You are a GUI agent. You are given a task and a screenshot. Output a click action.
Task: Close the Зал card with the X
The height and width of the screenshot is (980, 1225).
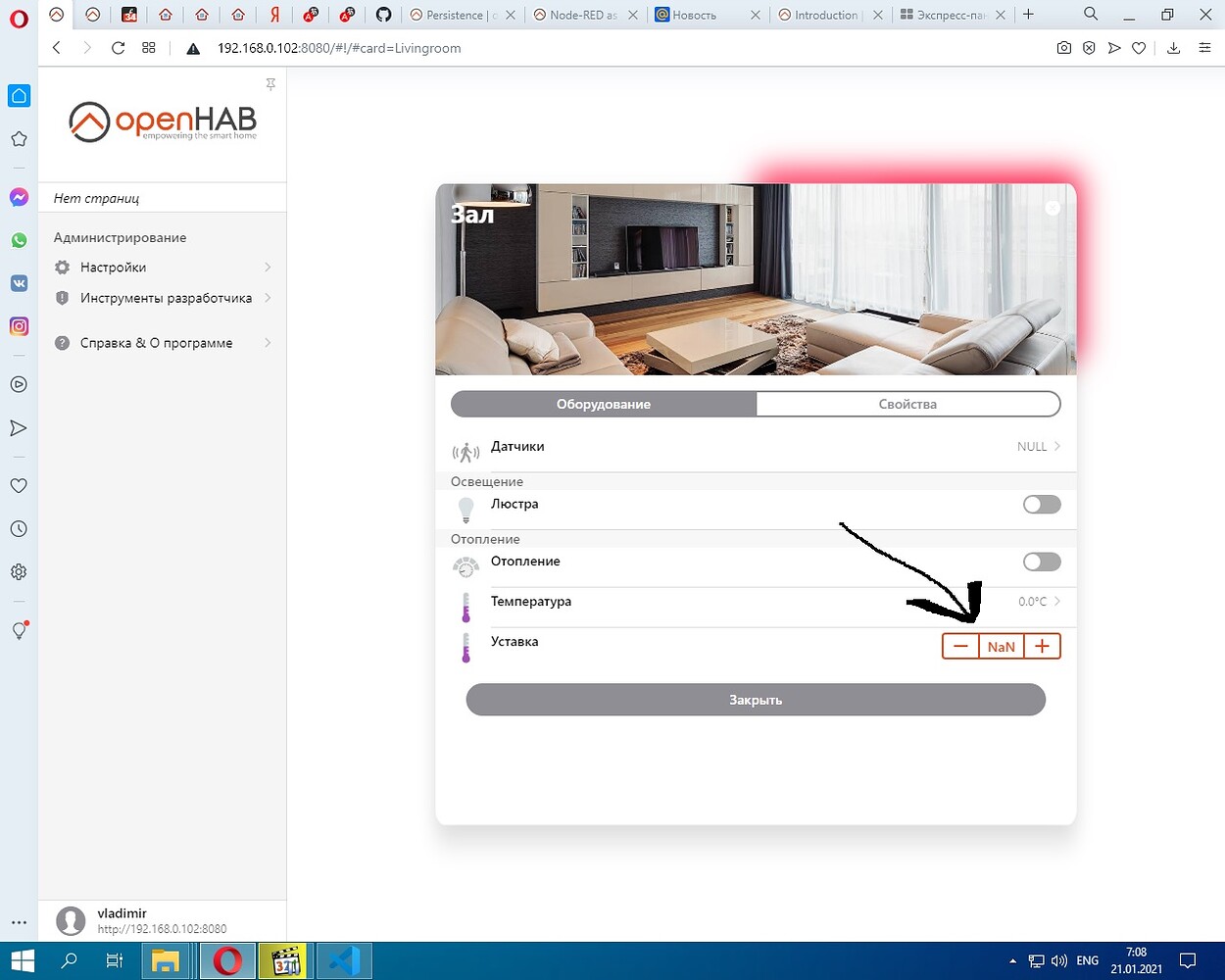pyautogui.click(x=1053, y=208)
